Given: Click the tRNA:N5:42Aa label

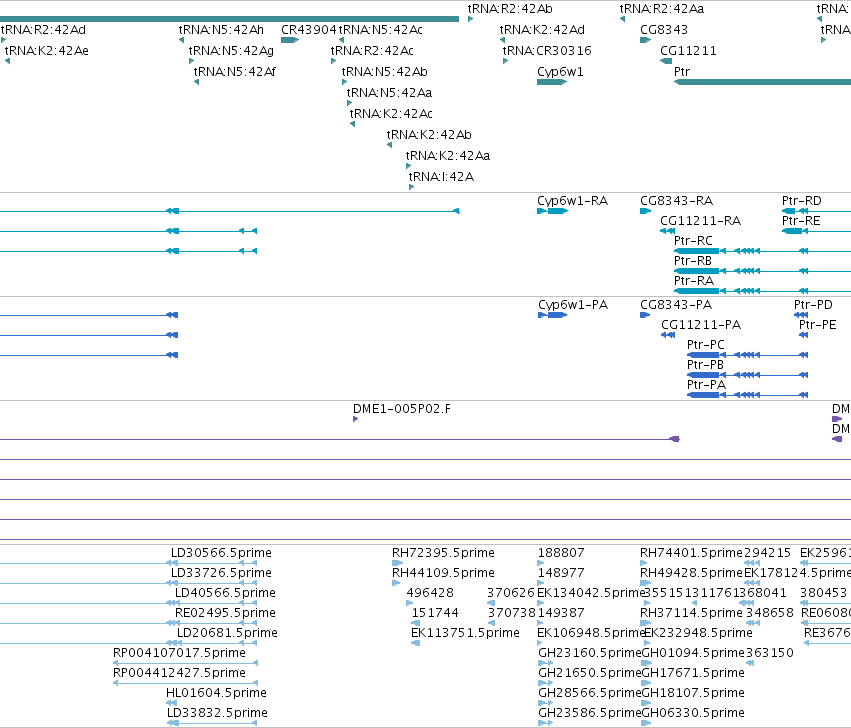Looking at the screenshot, I should pyautogui.click(x=390, y=93).
